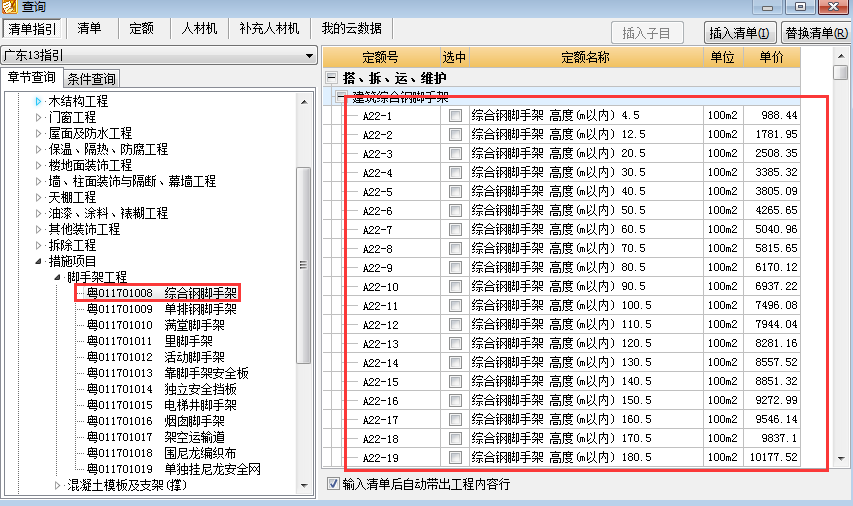853x506 pixels.
Task: Expand the 门窗工程 tree node
Action: pos(38,117)
